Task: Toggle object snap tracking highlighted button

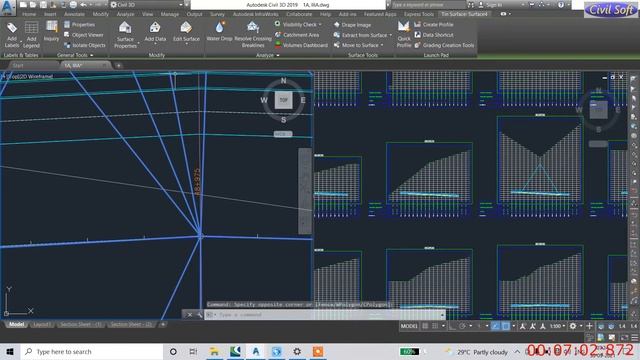Action: tap(495, 326)
